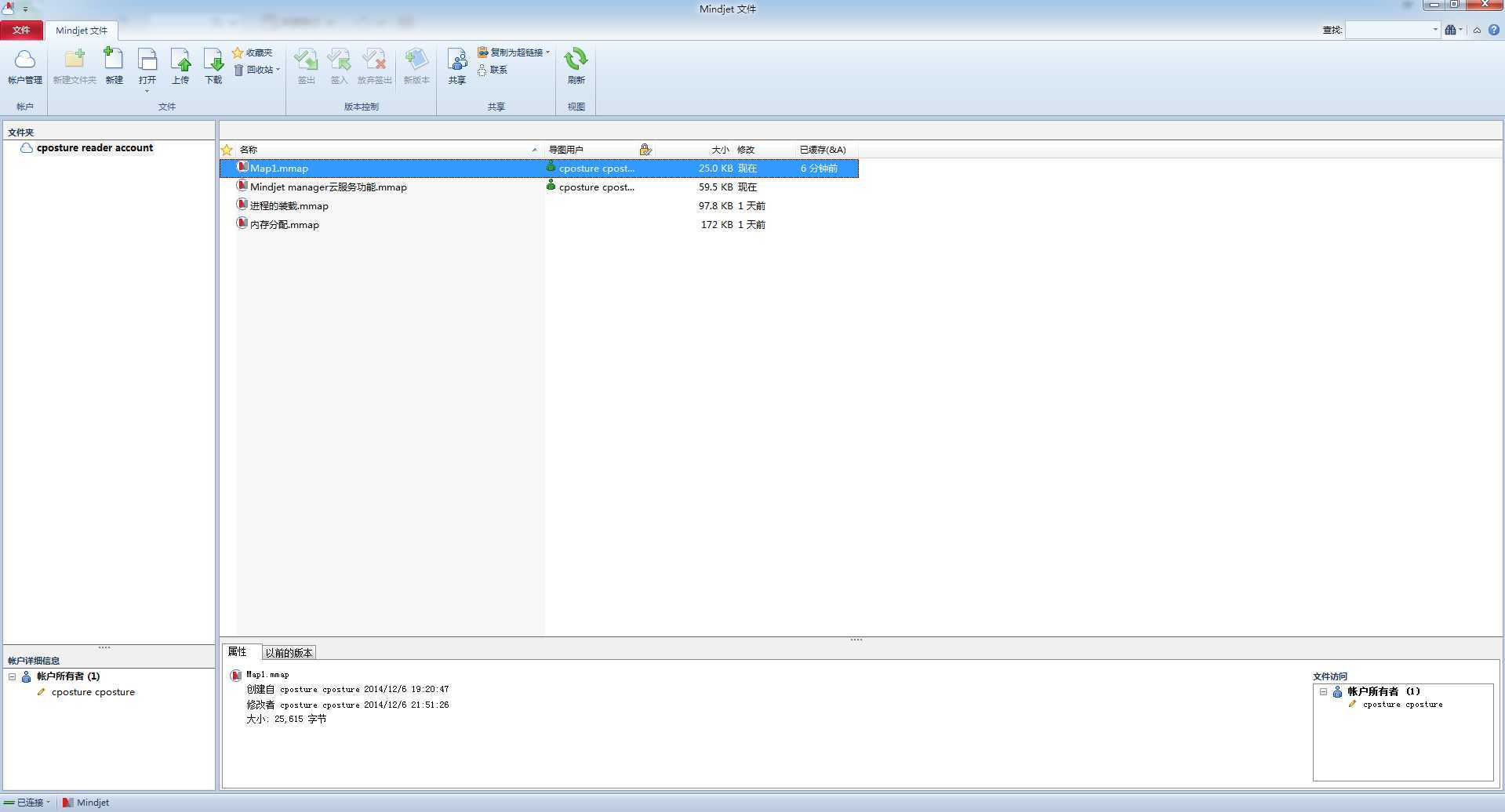Open the 回收站 recycle bin
The width and height of the screenshot is (1505, 812).
pyautogui.click(x=254, y=70)
